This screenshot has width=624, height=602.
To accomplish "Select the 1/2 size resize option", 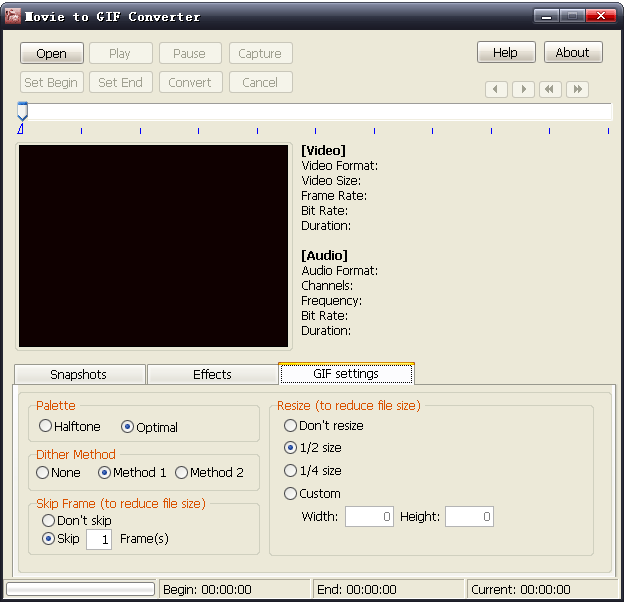I will pos(312,448).
